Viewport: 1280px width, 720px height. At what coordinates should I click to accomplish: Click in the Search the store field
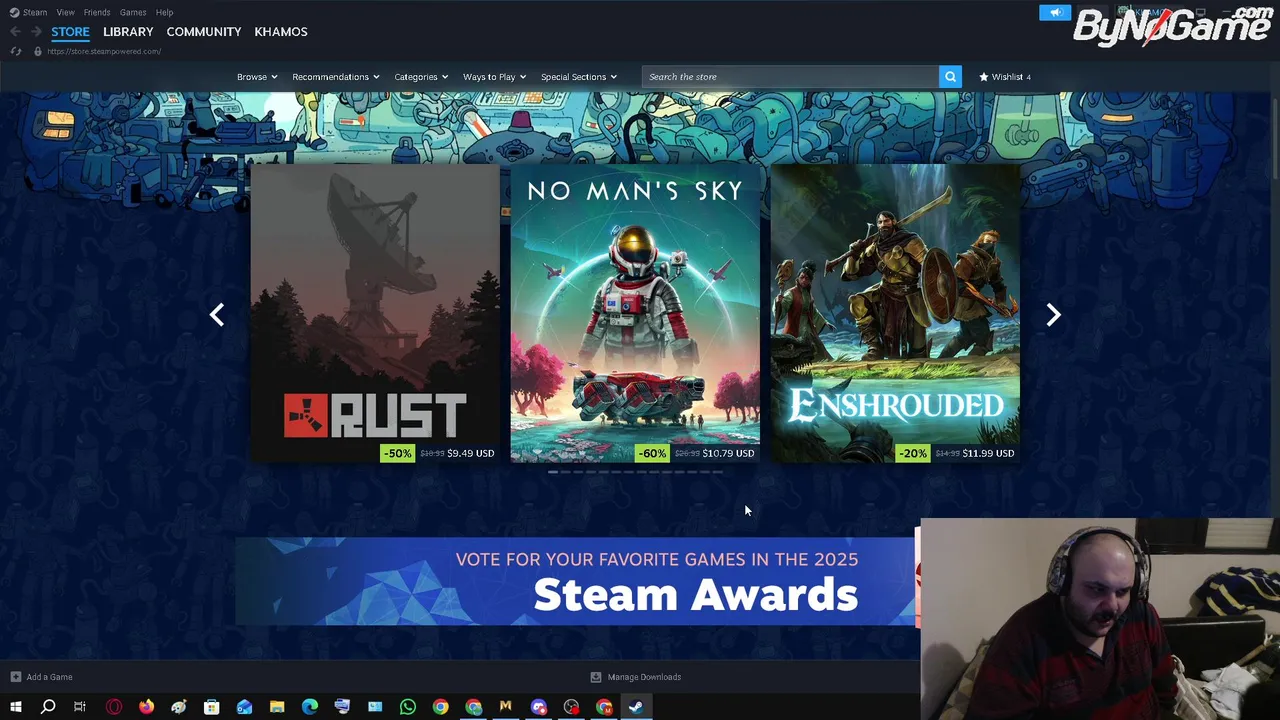click(x=790, y=77)
